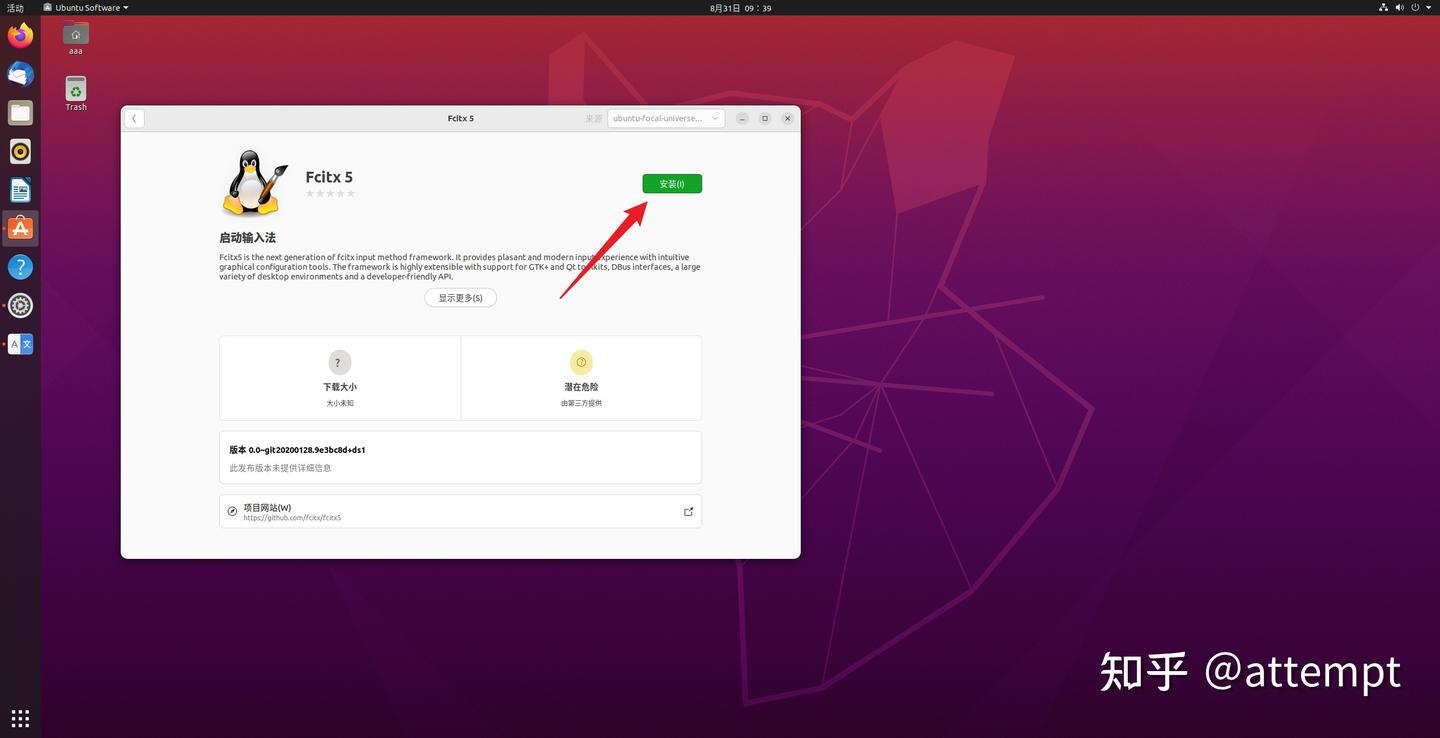
Task: Open the Ubuntu Software top bar menu
Action: [85, 7]
